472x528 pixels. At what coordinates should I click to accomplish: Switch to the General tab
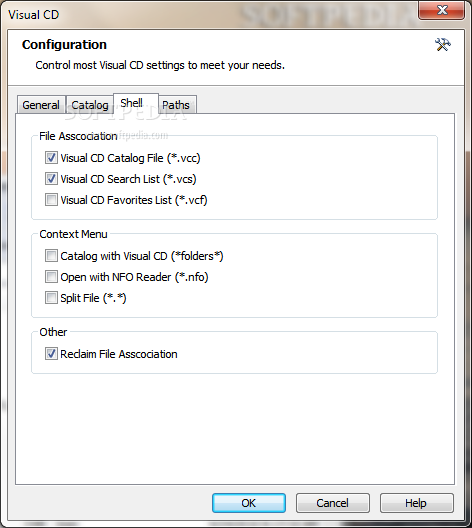(x=41, y=105)
